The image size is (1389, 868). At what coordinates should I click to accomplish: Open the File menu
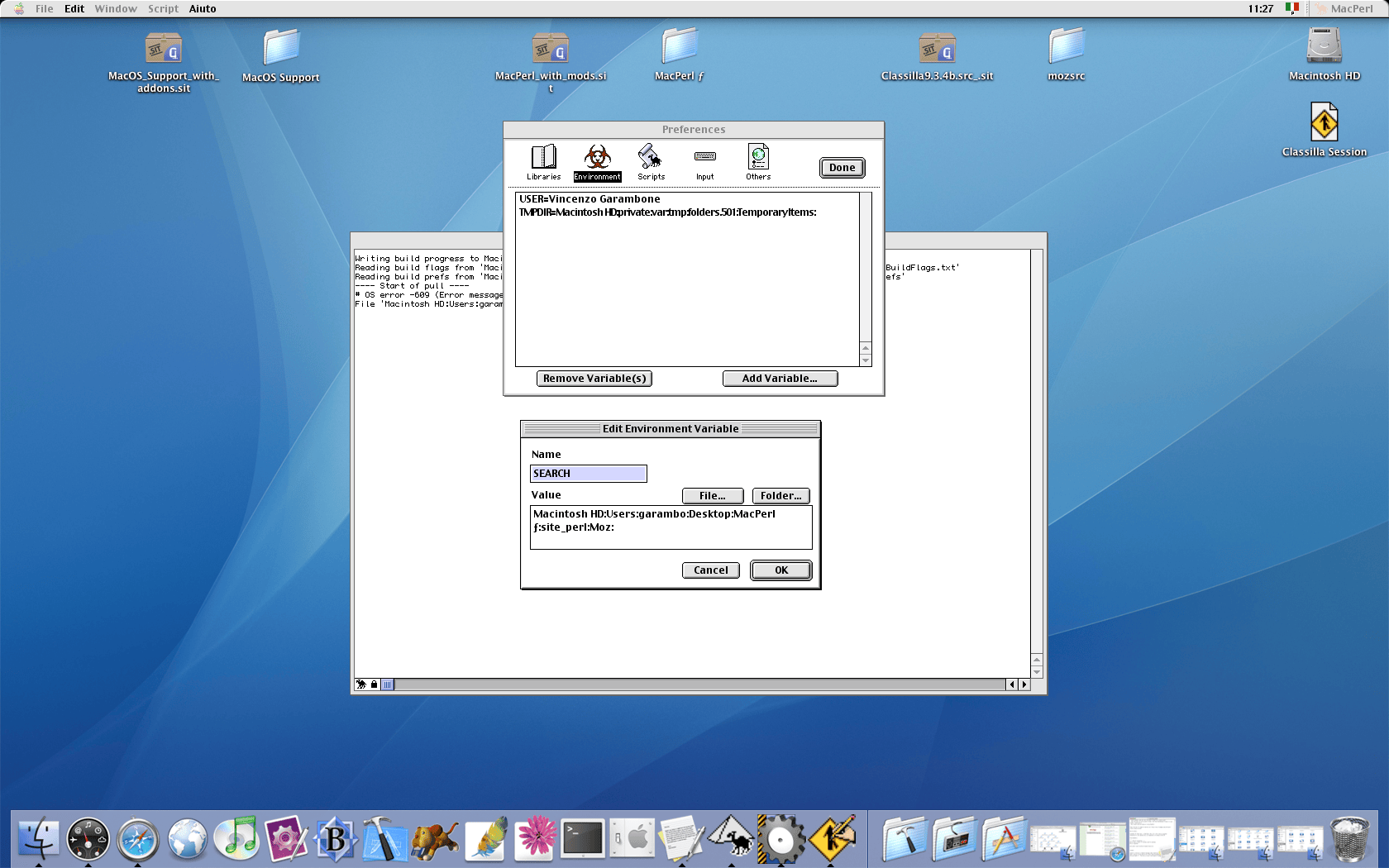[x=44, y=9]
